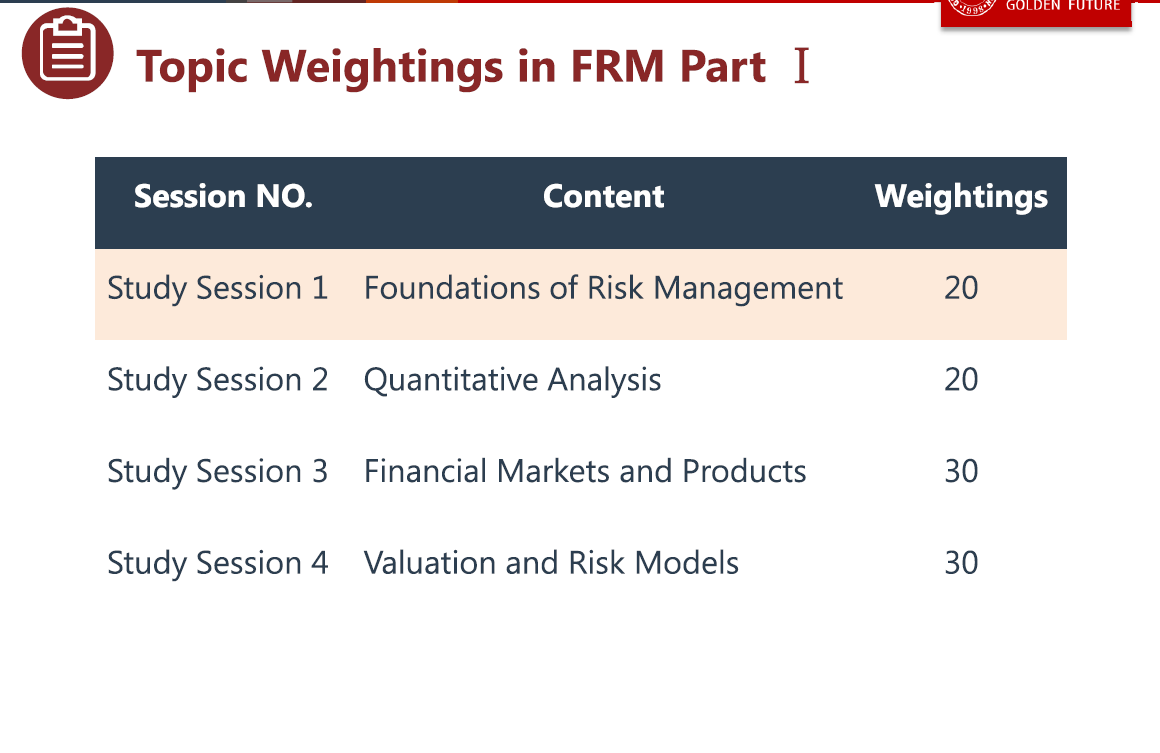The width and height of the screenshot is (1160, 753).
Task: Click the weighting 30 for Financial Markets and Products
Action: [x=961, y=472]
